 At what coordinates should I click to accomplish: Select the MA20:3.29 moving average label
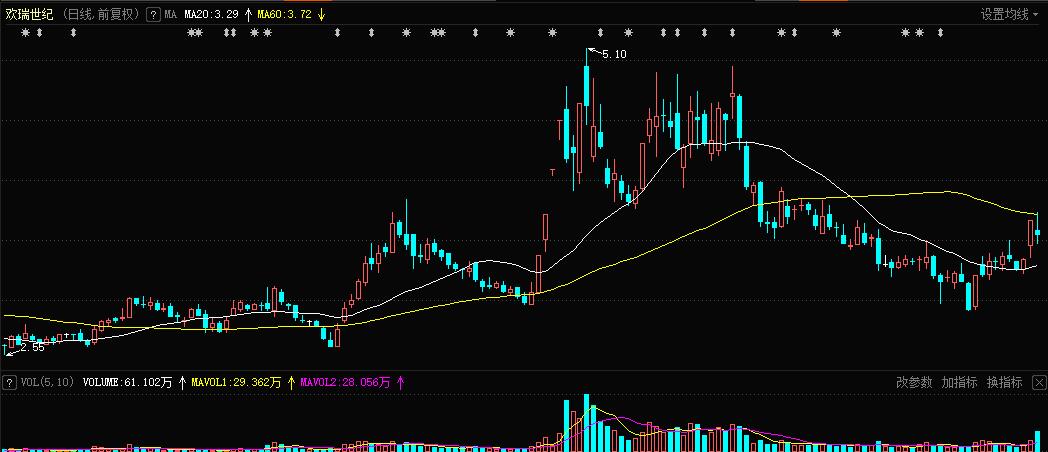click(x=211, y=15)
